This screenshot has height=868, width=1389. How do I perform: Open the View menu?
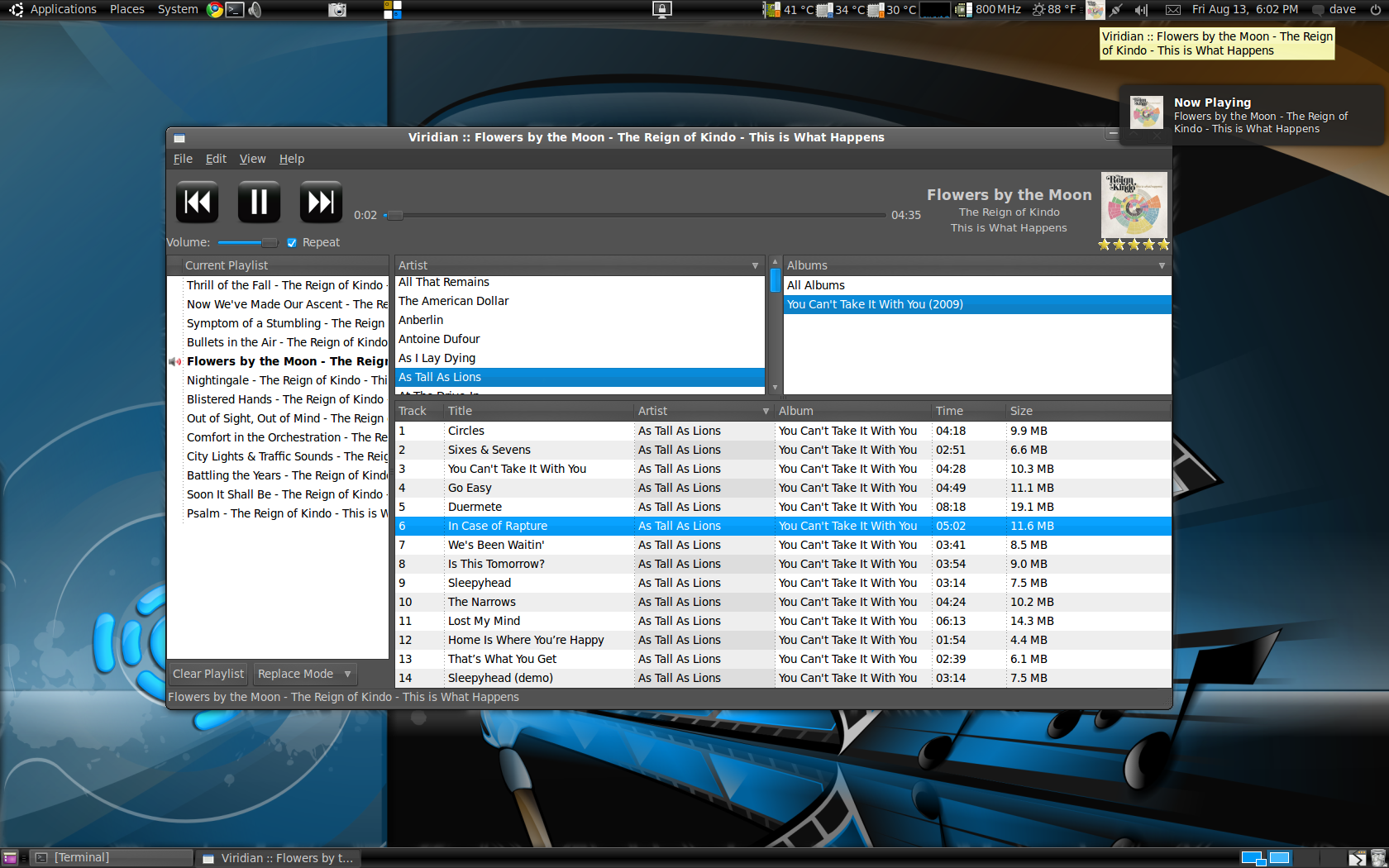[252, 159]
